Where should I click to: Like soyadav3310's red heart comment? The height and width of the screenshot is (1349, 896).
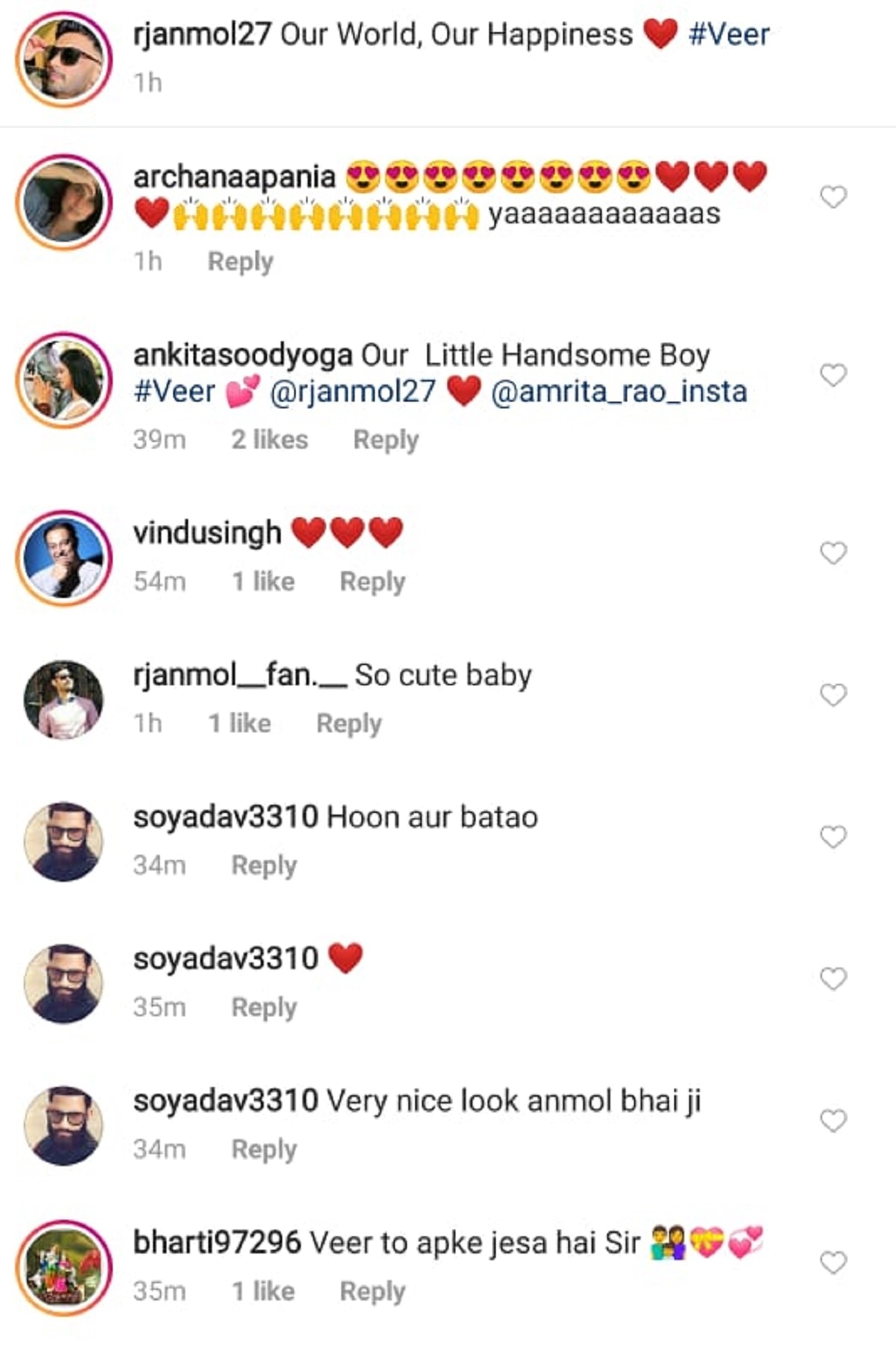pyautogui.click(x=833, y=979)
